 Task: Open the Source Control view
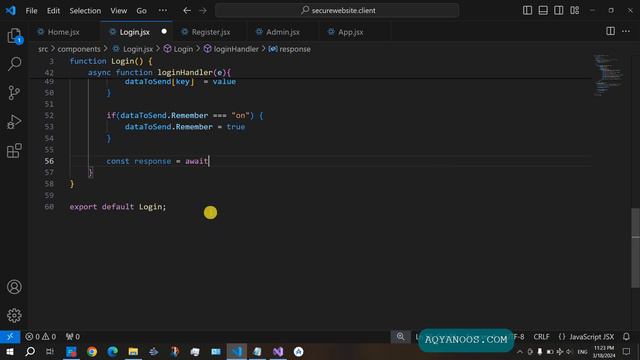[x=14, y=93]
